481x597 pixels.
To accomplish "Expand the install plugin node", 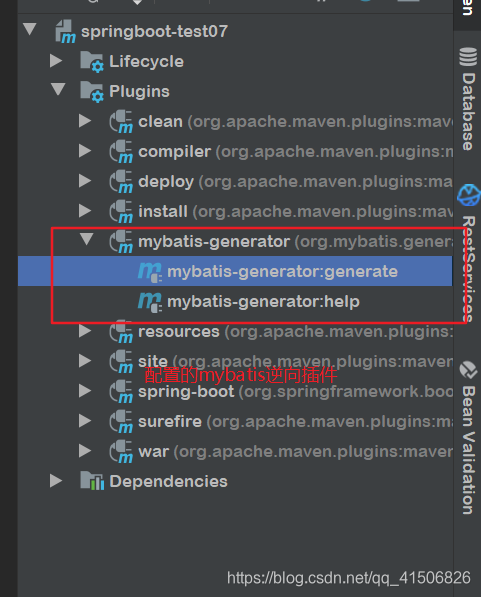I will [85, 211].
